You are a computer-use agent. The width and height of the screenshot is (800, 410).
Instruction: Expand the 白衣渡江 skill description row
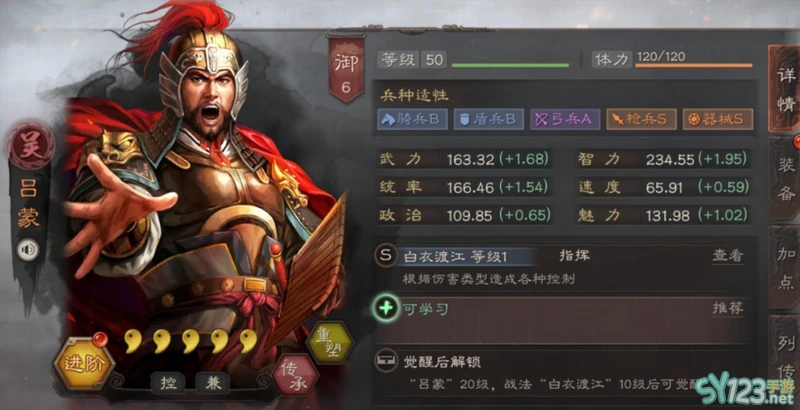point(562,268)
